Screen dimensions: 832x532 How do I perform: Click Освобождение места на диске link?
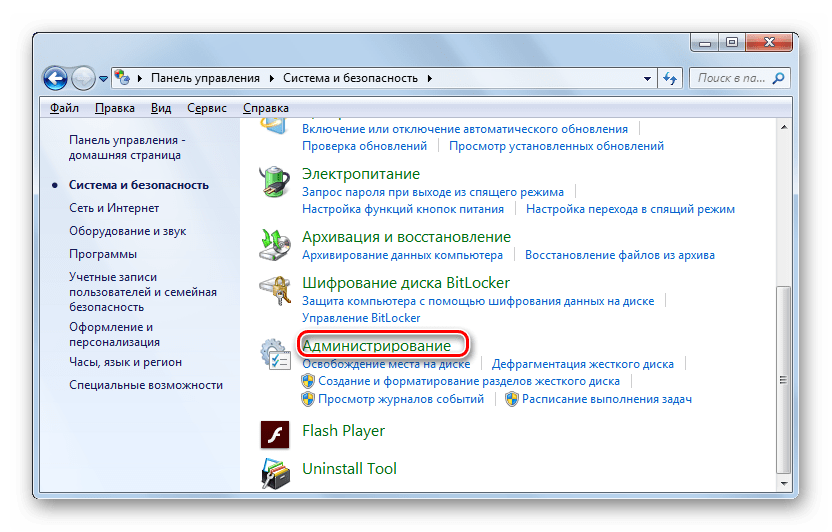coord(386,364)
